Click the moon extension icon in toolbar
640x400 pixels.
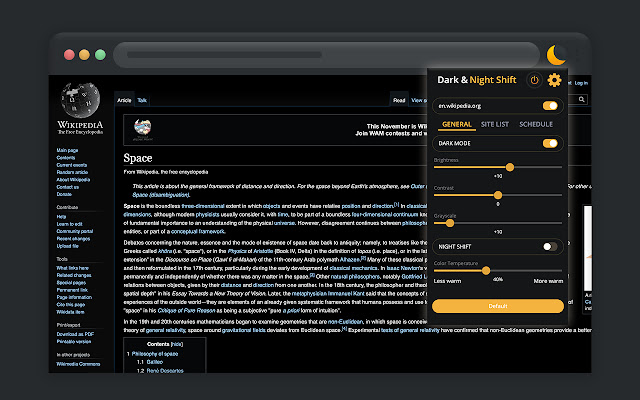556,55
